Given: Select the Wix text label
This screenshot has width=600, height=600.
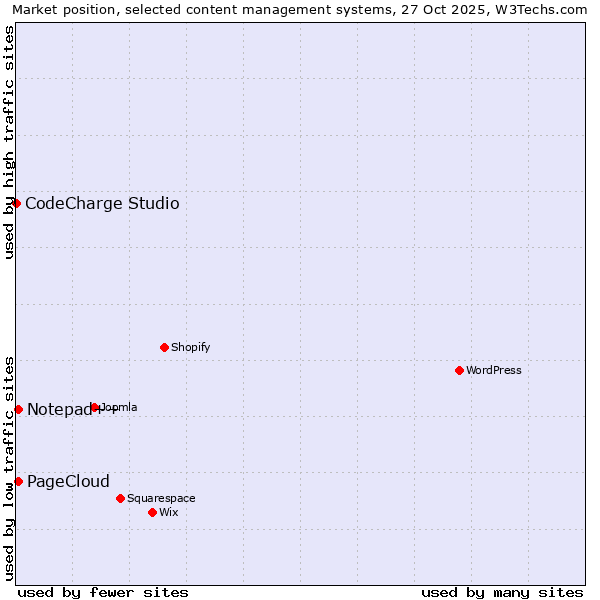Looking at the screenshot, I should pyautogui.click(x=169, y=513).
